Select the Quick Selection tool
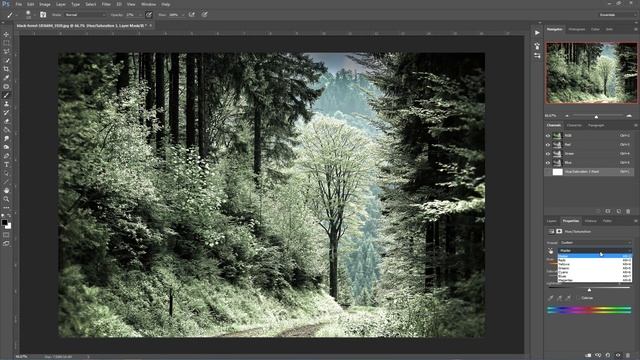Screen dimensions: 640x360 pyautogui.click(x=6, y=60)
